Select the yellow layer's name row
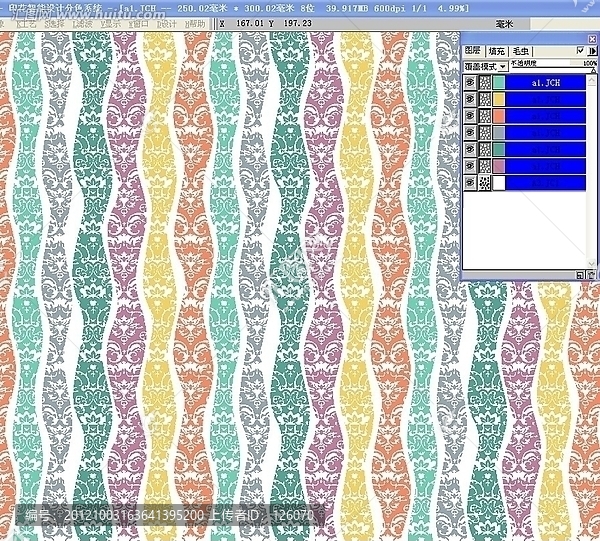Image resolution: width=600 pixels, height=541 pixels. pos(546,99)
